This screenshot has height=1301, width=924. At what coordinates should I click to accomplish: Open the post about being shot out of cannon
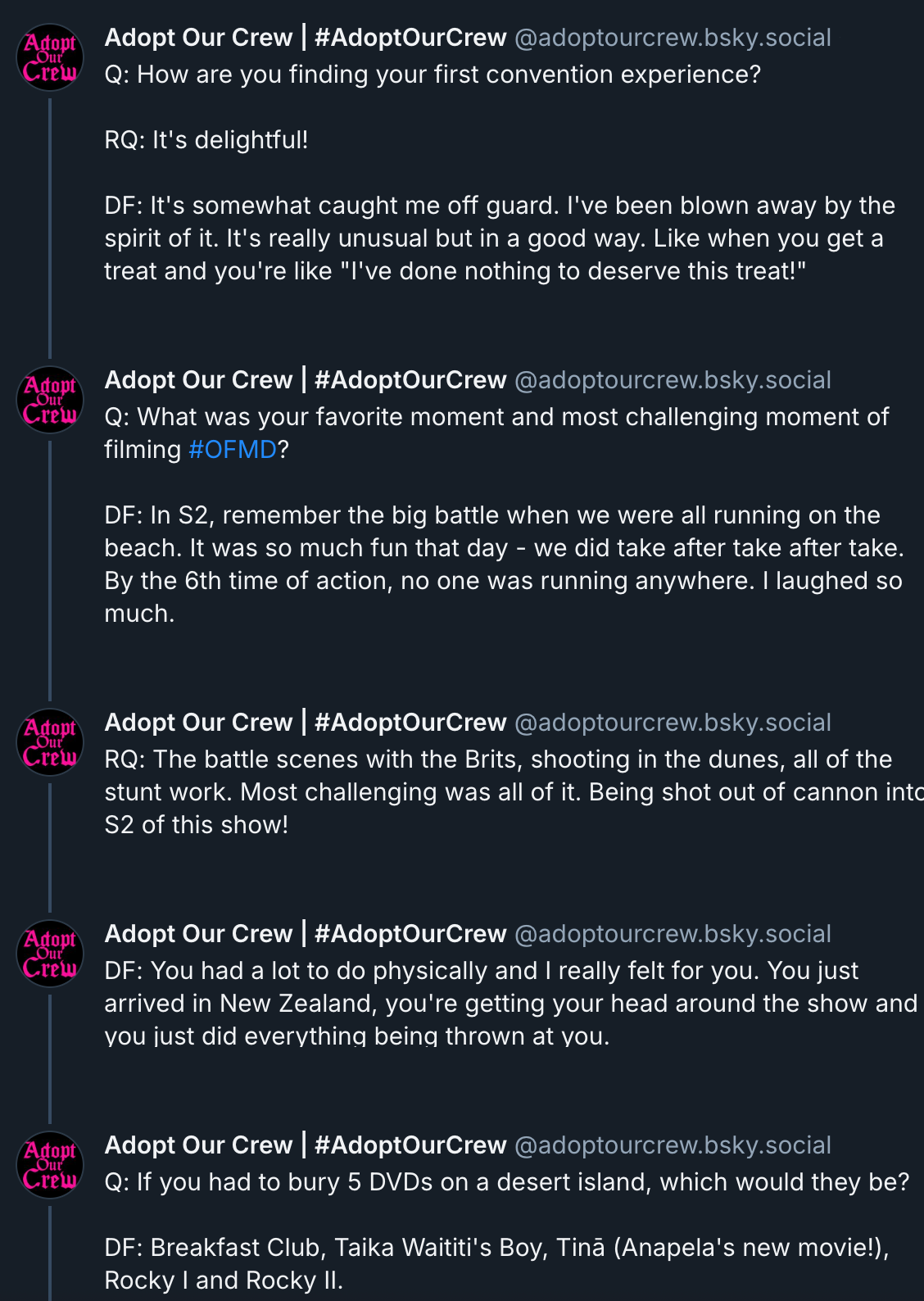[491, 792]
